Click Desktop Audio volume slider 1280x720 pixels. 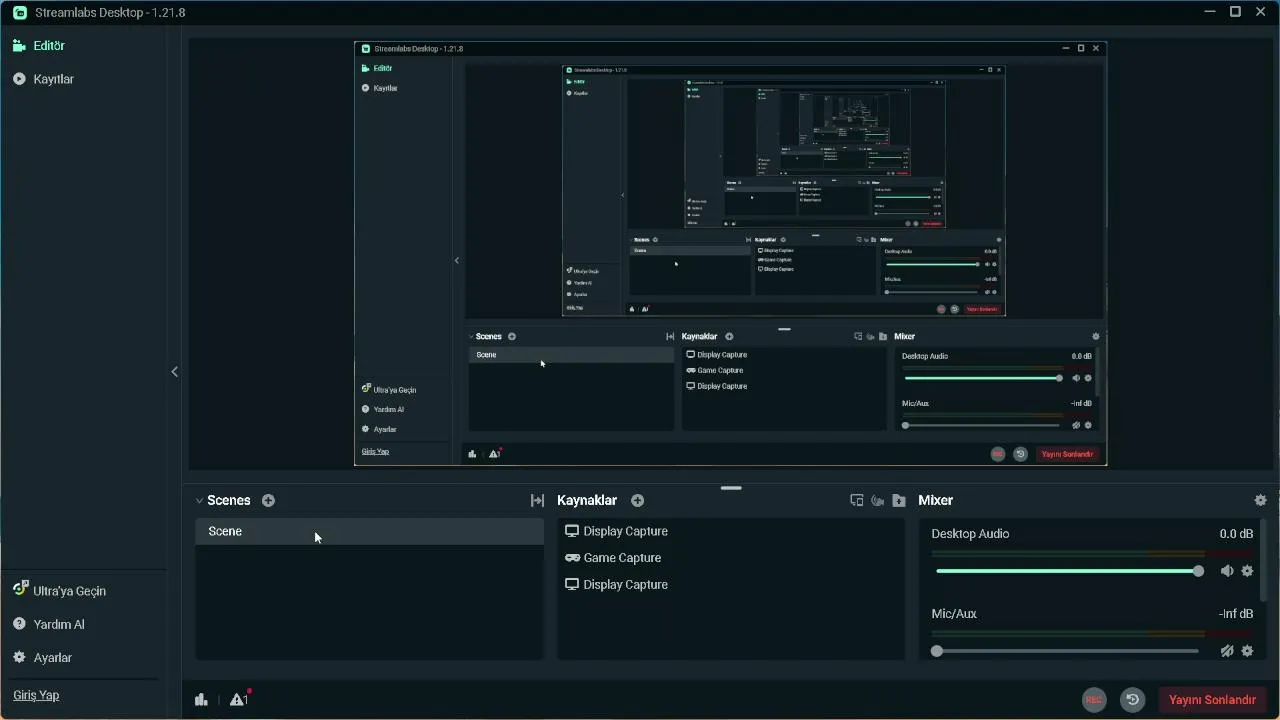coord(1067,571)
